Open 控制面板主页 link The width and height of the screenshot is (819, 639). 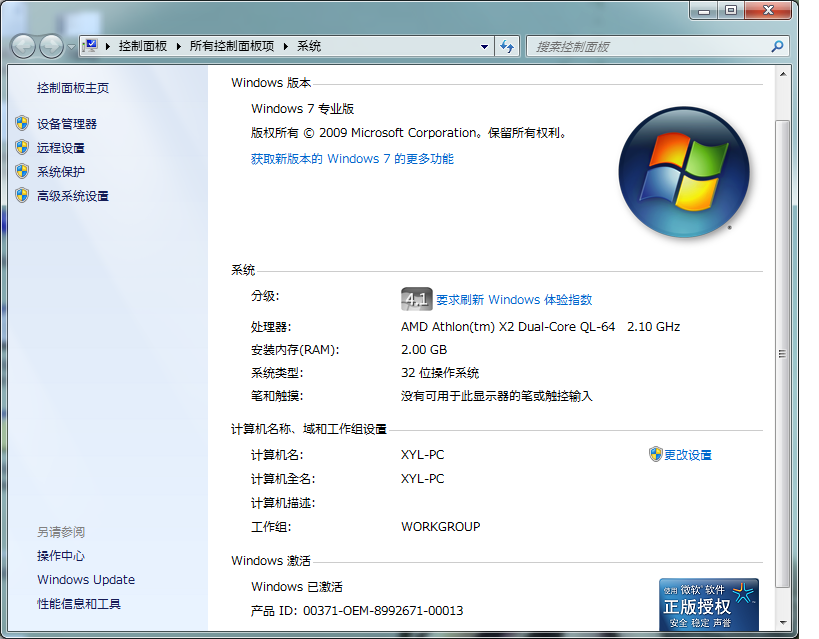pyautogui.click(x=73, y=88)
